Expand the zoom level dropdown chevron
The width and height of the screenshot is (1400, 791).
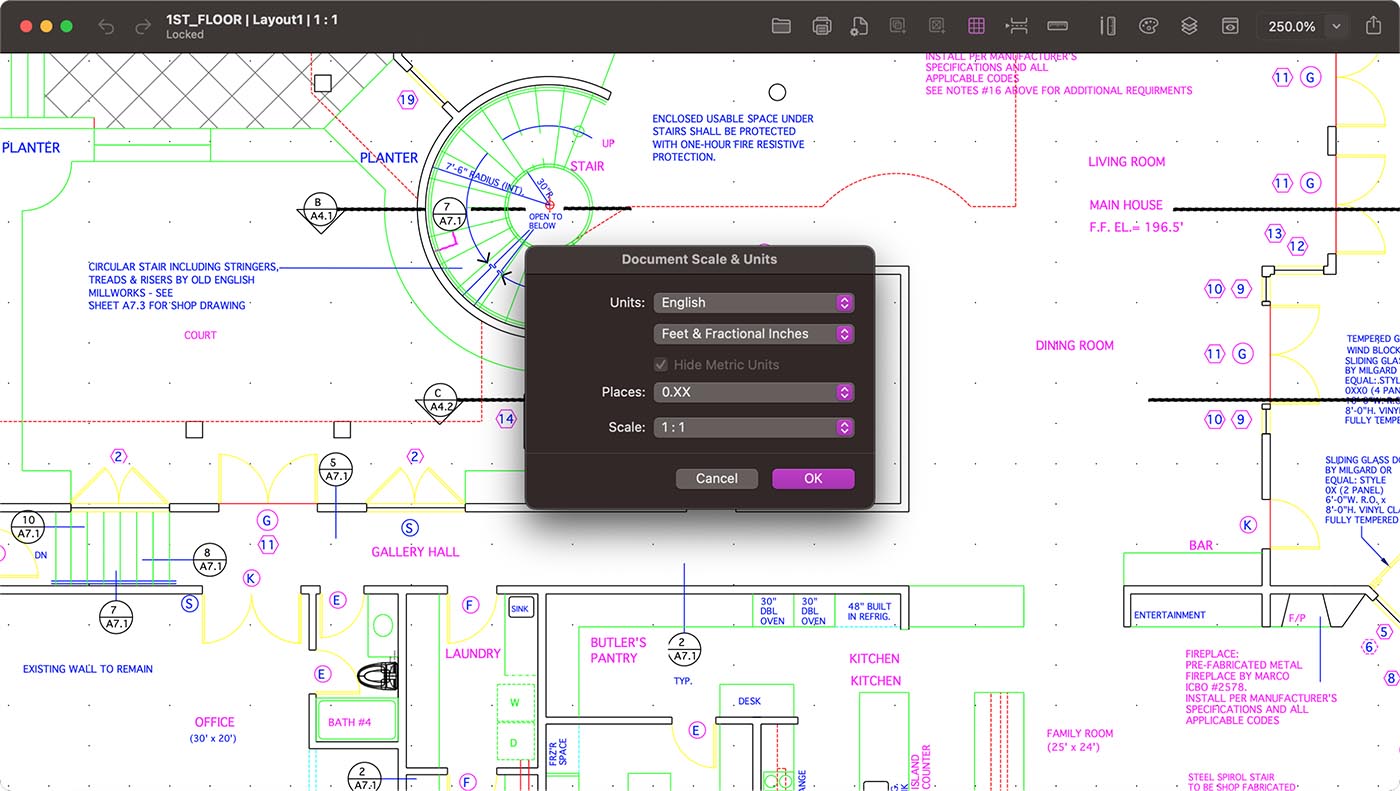[1336, 26]
